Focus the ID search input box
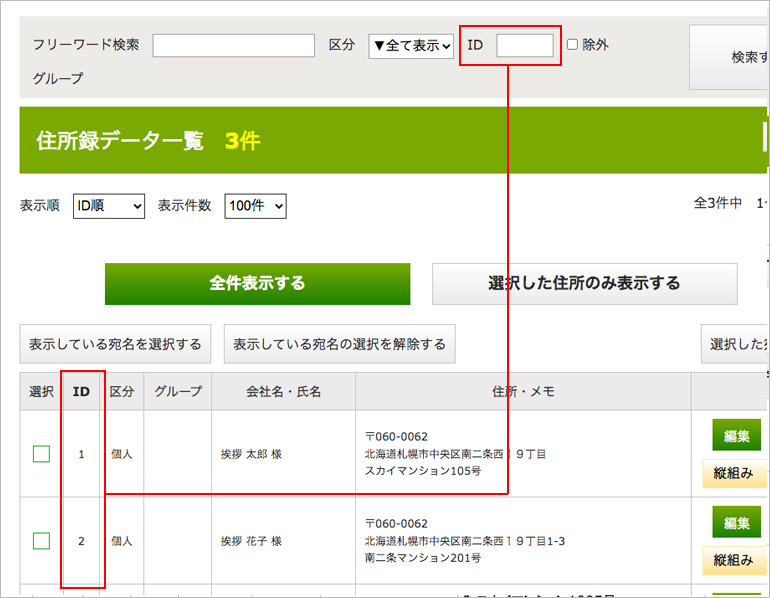770x598 pixels. pyautogui.click(x=524, y=45)
